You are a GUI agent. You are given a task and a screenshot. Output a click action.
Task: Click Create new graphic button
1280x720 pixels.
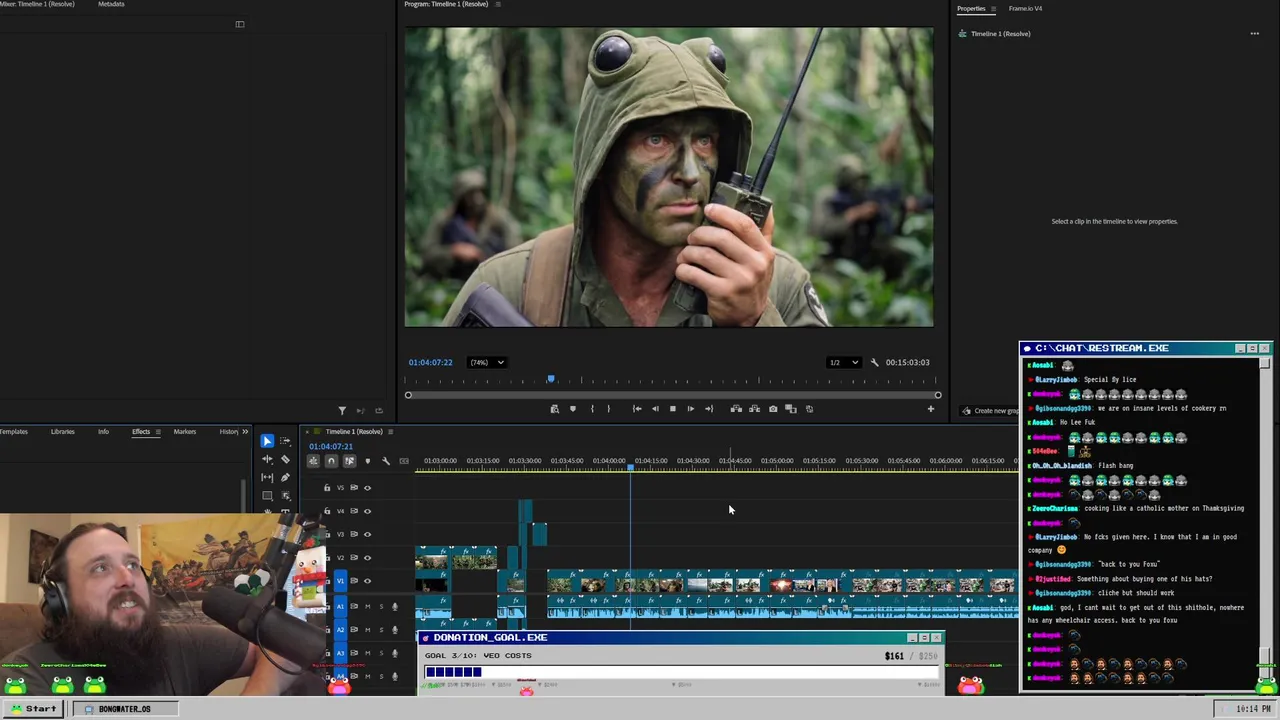click(x=990, y=411)
